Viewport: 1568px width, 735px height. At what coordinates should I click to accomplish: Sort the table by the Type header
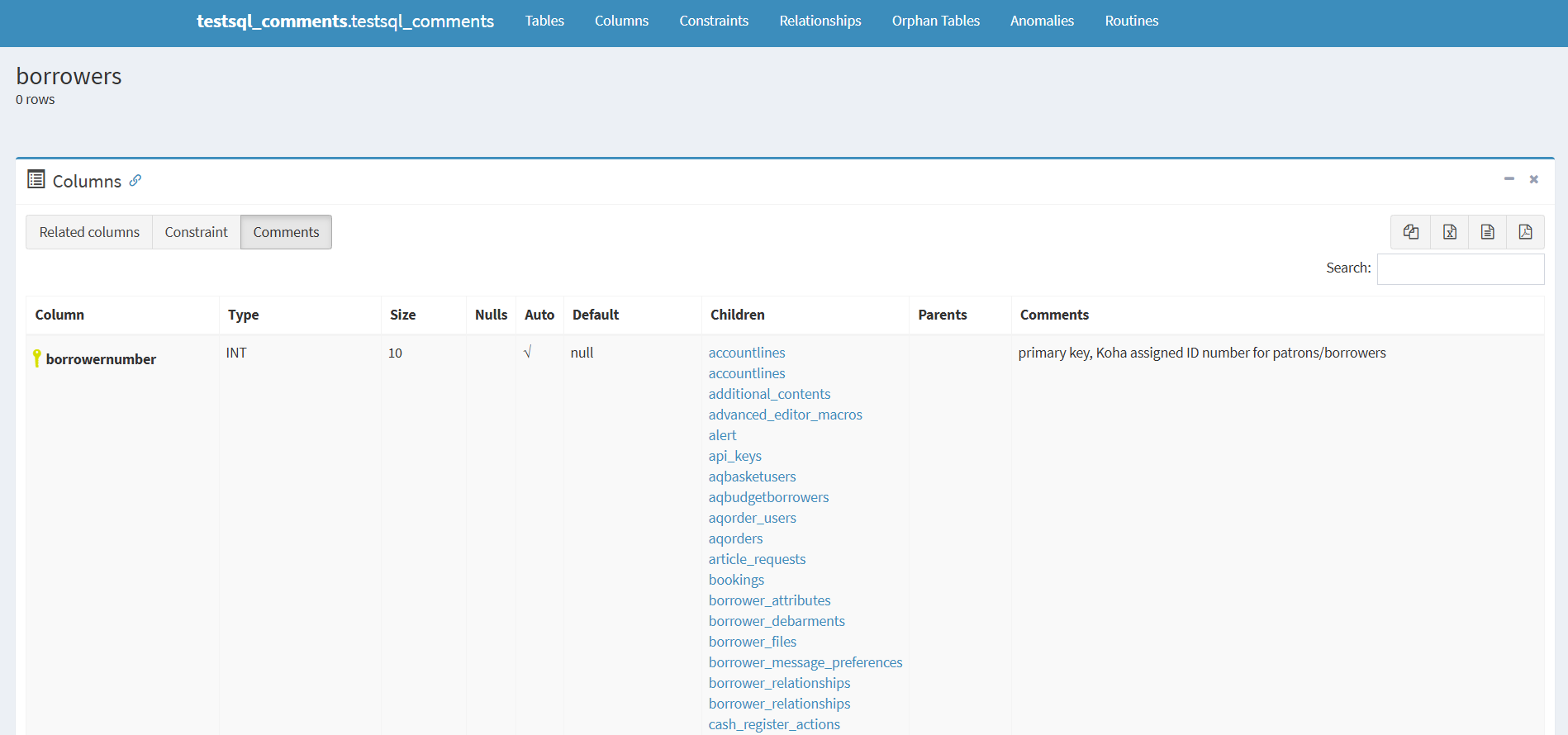244,315
